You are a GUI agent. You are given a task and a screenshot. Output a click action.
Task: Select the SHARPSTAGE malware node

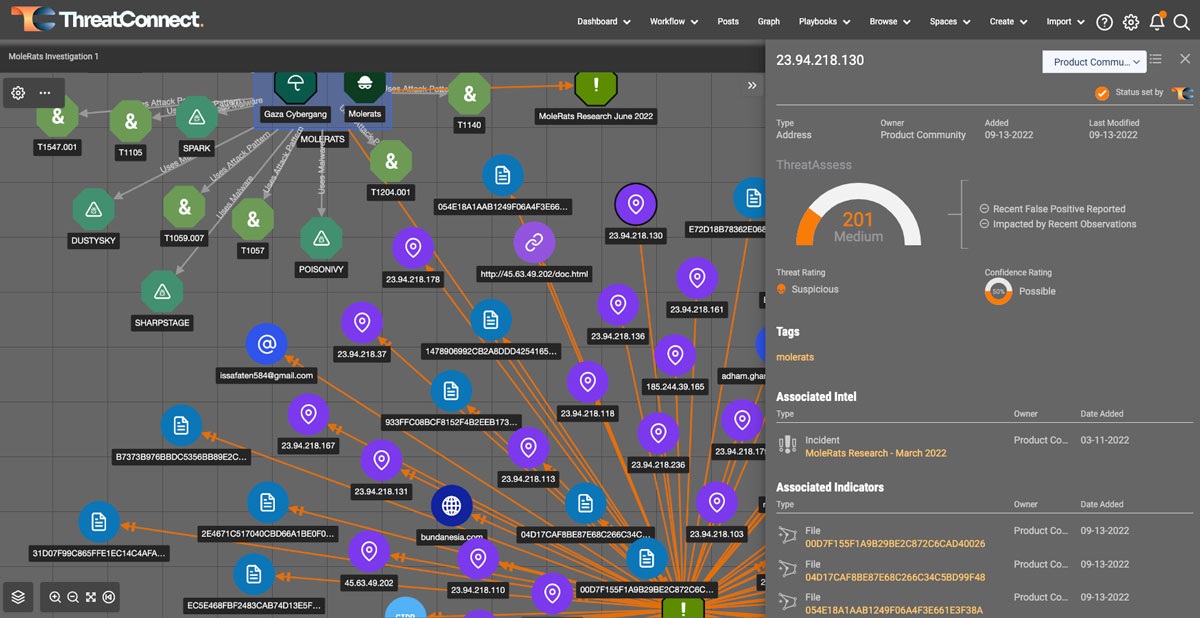(162, 292)
